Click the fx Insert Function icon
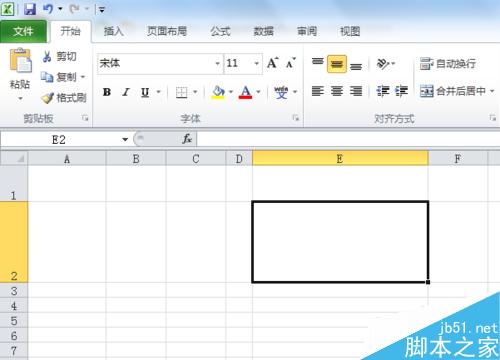 (x=187, y=139)
